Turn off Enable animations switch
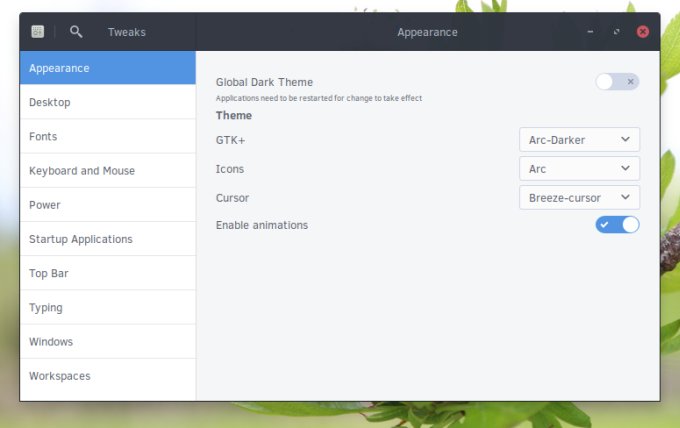The width and height of the screenshot is (680, 428). [617, 225]
